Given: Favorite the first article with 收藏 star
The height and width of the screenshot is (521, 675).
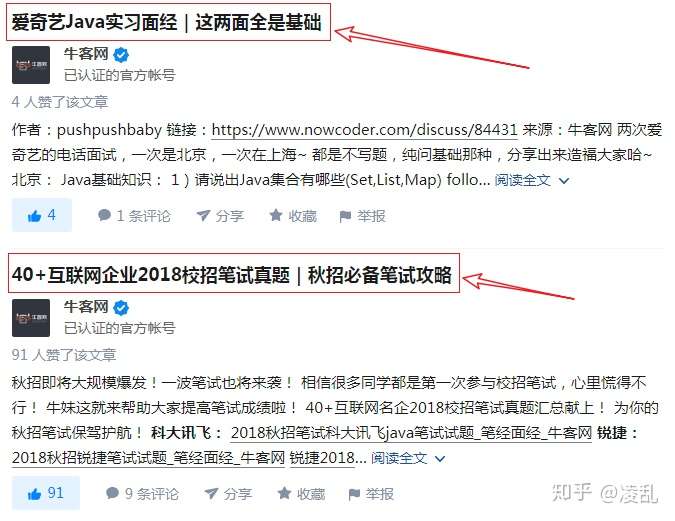Looking at the screenshot, I should [x=276, y=215].
